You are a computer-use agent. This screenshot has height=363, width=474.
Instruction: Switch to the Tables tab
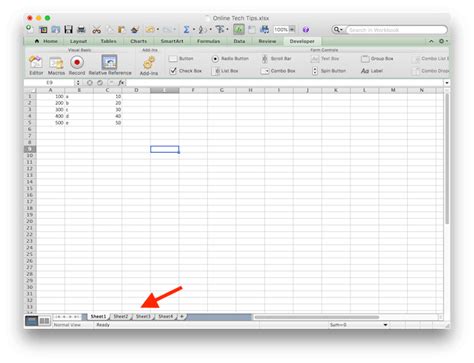coord(109,41)
